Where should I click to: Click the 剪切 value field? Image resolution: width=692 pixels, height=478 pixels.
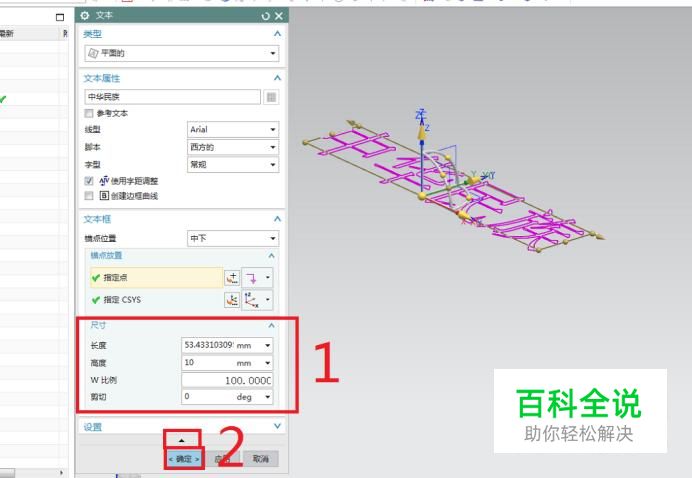tap(208, 397)
